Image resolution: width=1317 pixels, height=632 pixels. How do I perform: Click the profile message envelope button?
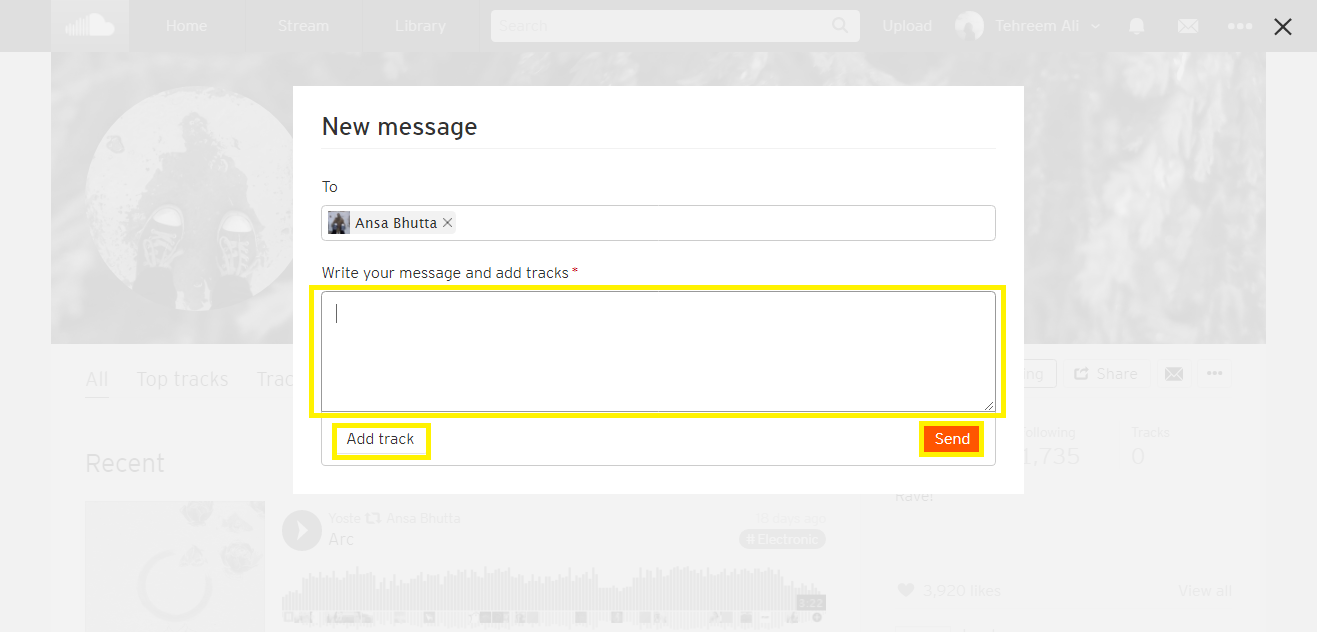(1174, 373)
